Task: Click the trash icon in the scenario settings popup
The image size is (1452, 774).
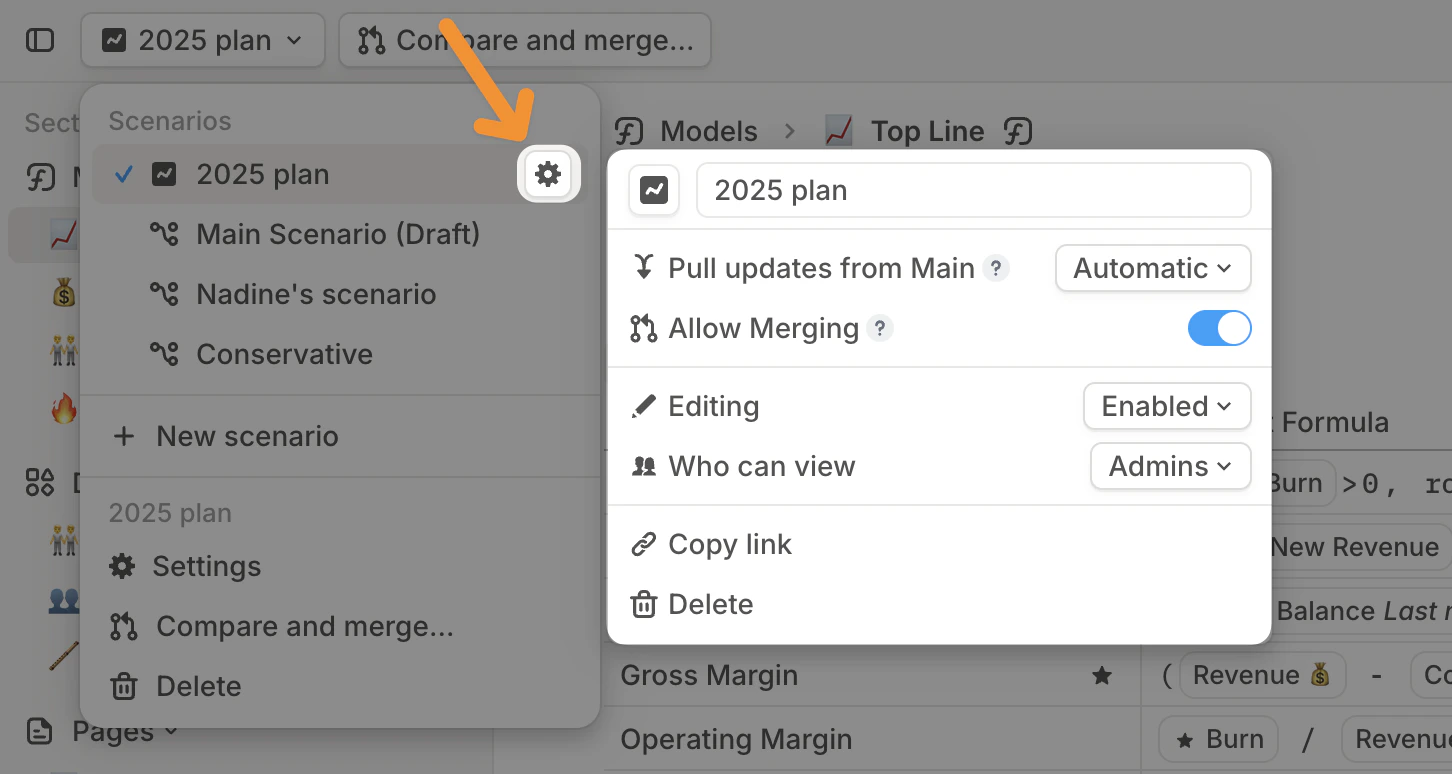Action: (644, 604)
